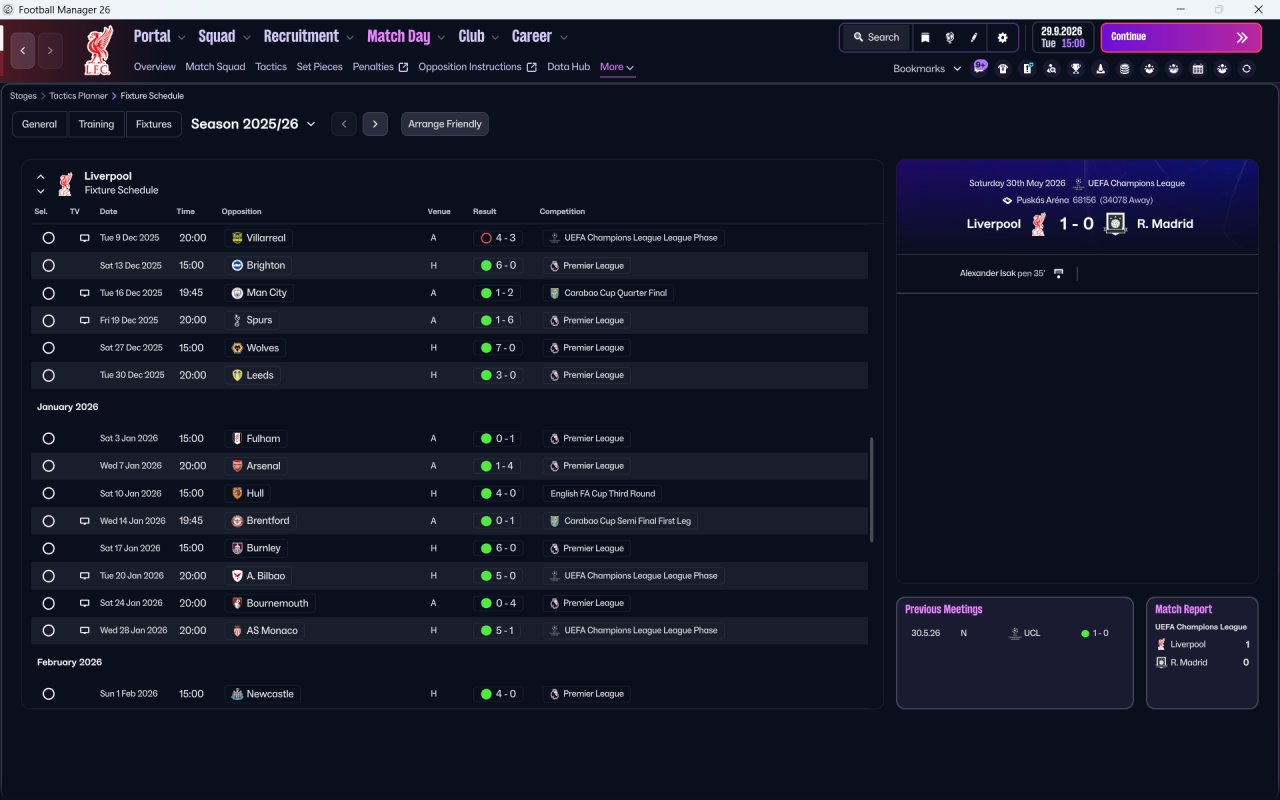Click the TV icon on the AS Monaco row
1280x800 pixels.
(85, 631)
